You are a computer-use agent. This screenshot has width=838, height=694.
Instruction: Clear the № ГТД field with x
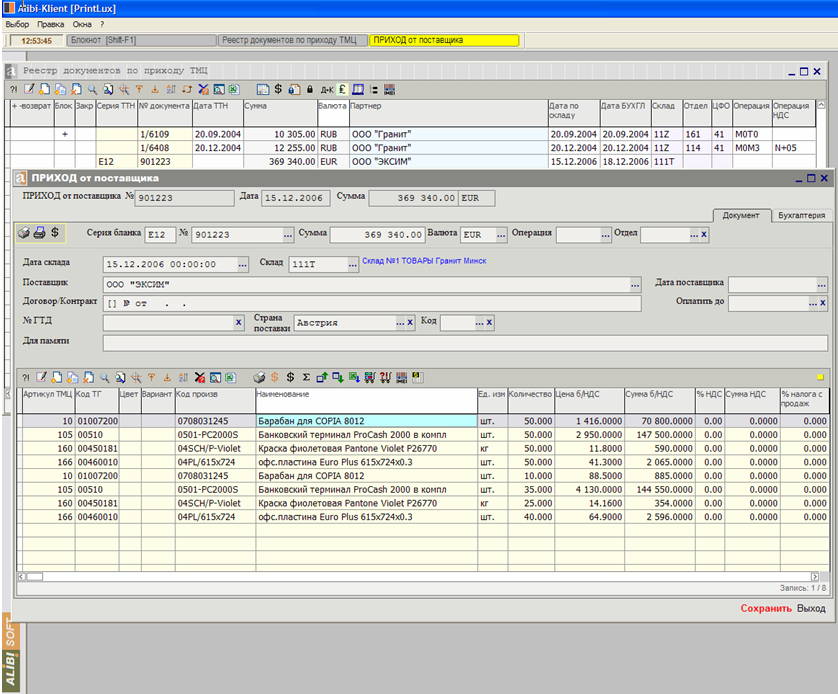click(238, 322)
